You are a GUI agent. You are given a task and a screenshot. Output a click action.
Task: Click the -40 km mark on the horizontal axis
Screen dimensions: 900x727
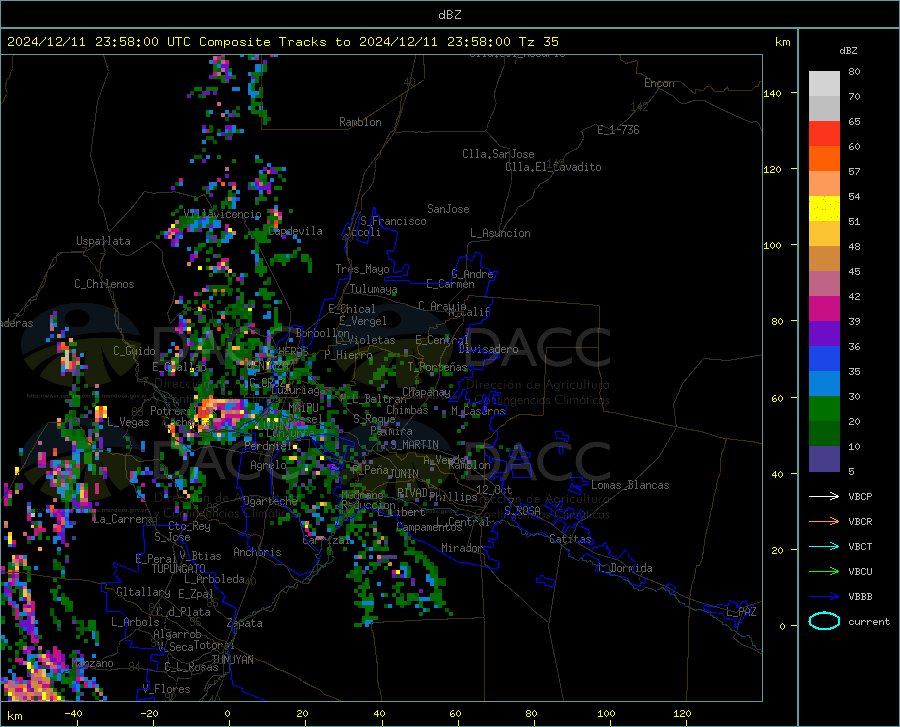click(73, 713)
